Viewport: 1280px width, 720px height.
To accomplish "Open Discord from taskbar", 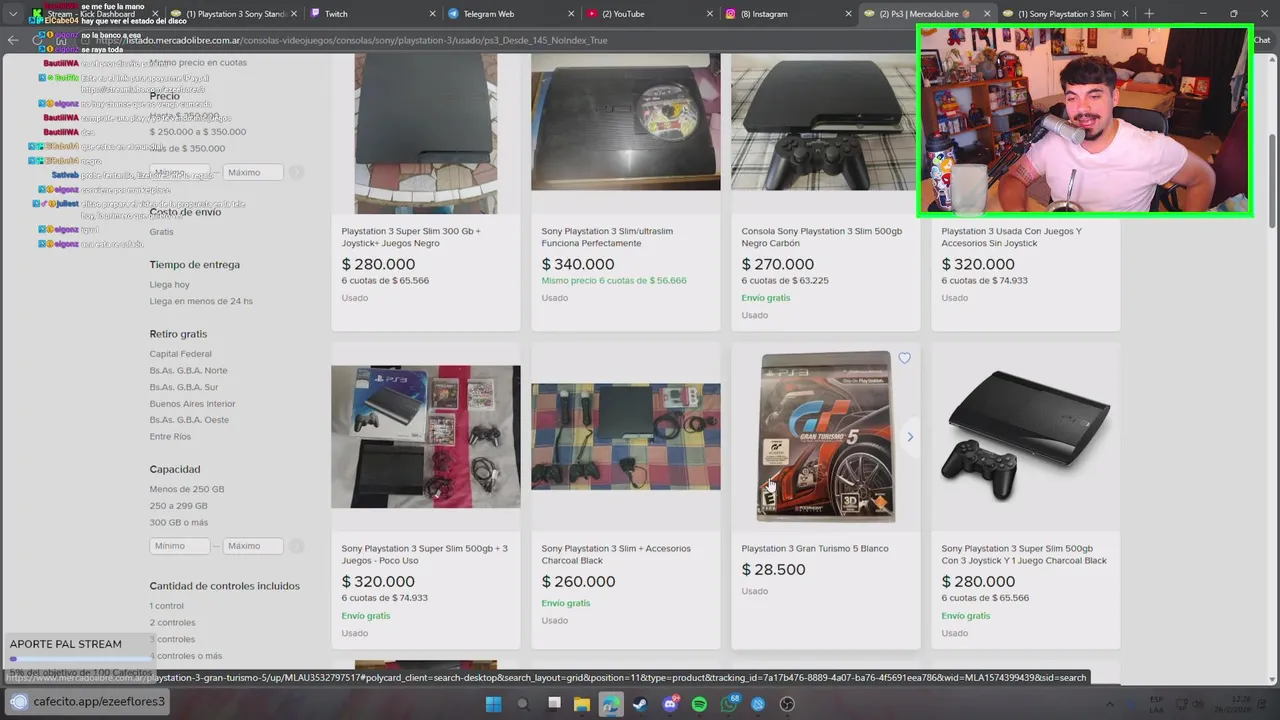I will tap(670, 704).
